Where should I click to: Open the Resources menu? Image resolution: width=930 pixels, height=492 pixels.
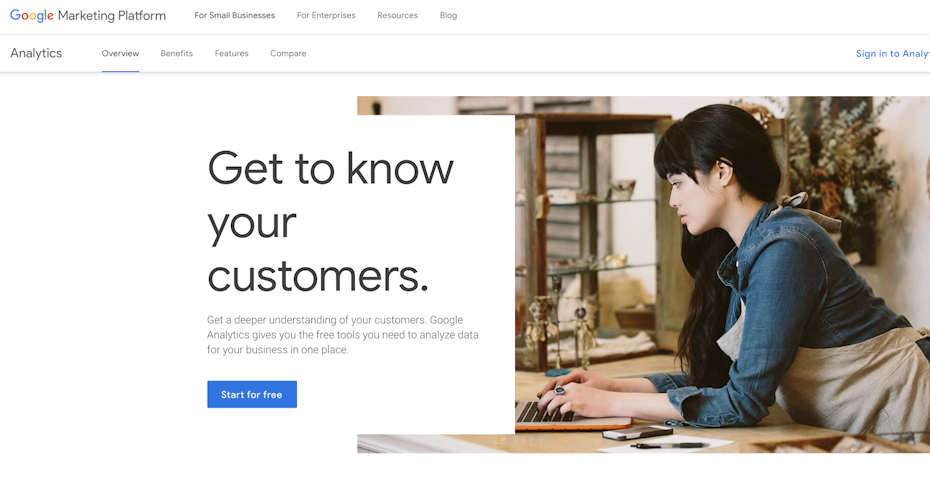click(397, 15)
